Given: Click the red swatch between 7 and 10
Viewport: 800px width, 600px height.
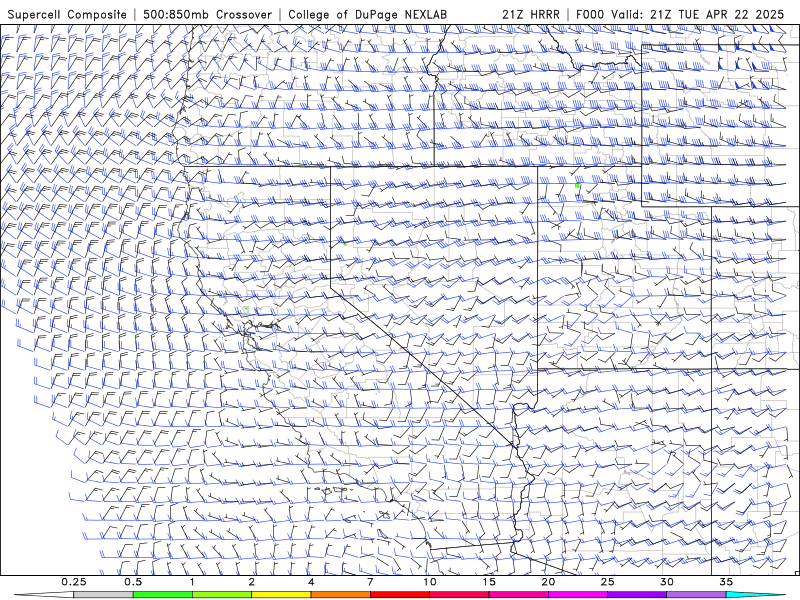Looking at the screenshot, I should tap(399, 595).
